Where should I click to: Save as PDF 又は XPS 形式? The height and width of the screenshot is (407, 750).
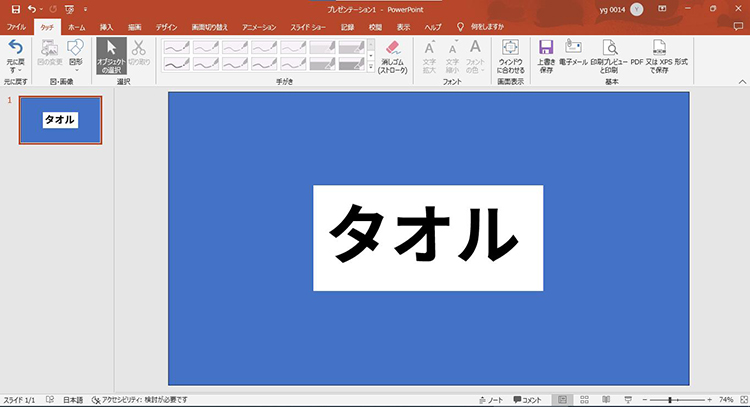tap(658, 56)
